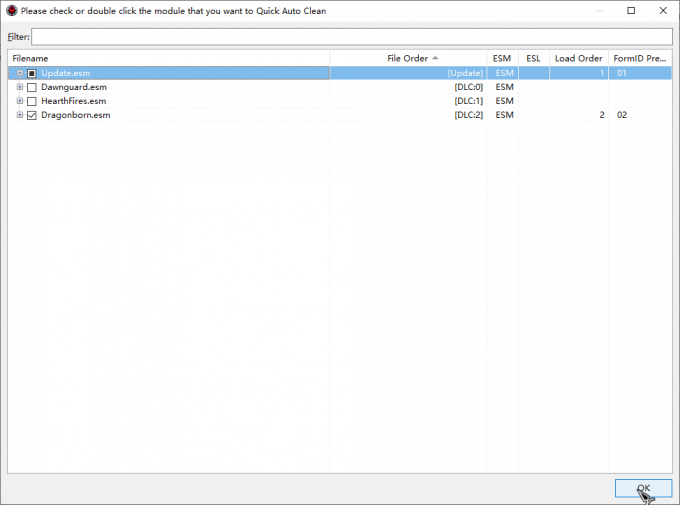Expand the Dragonborn.esm tree node
680x505 pixels.
coord(20,115)
